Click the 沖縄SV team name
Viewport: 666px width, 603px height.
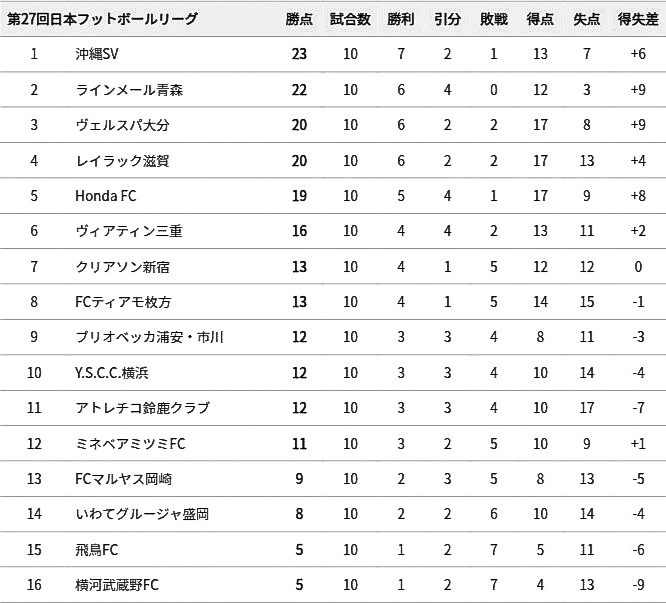[x=97, y=54]
